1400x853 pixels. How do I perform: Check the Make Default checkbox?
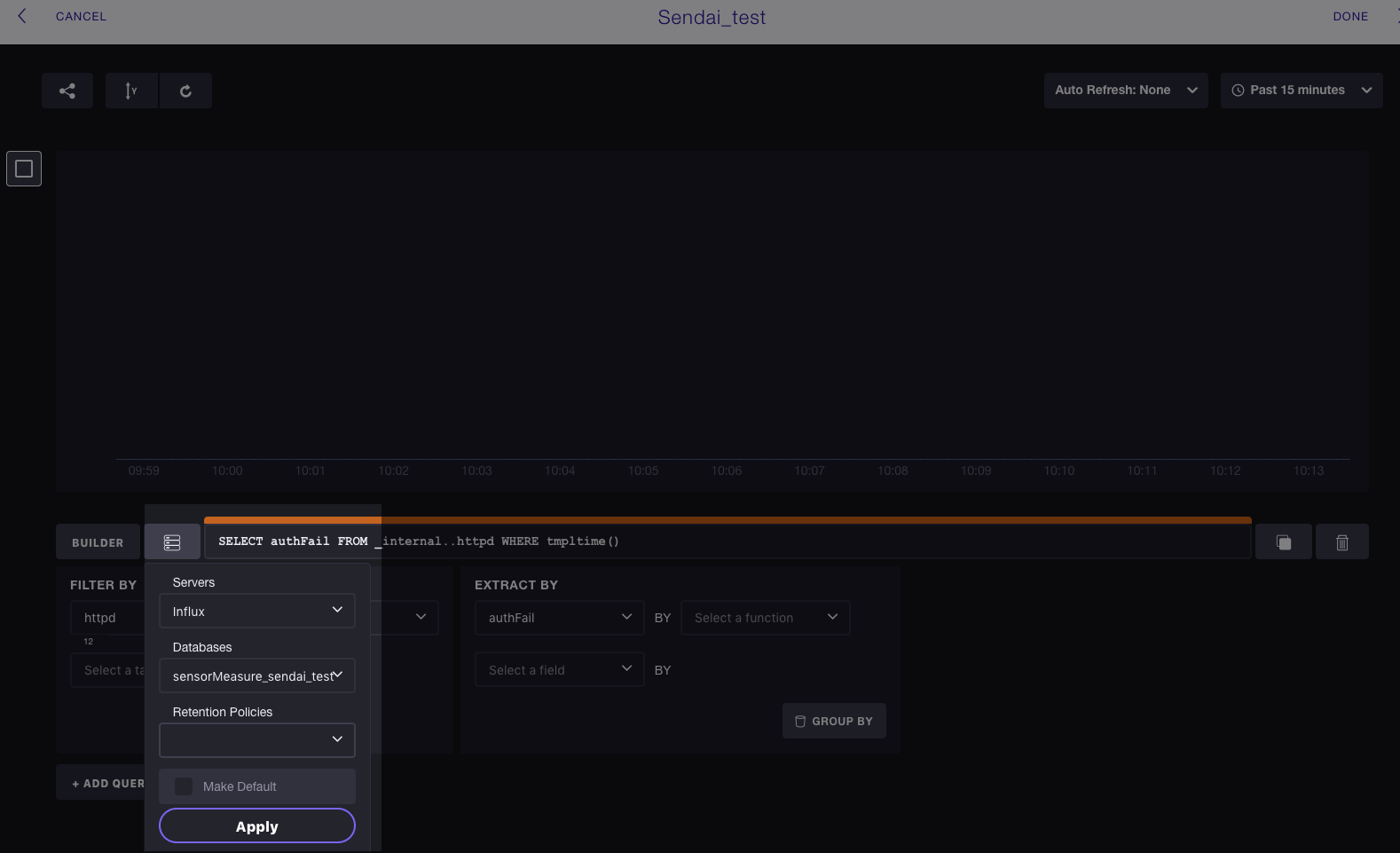point(184,786)
